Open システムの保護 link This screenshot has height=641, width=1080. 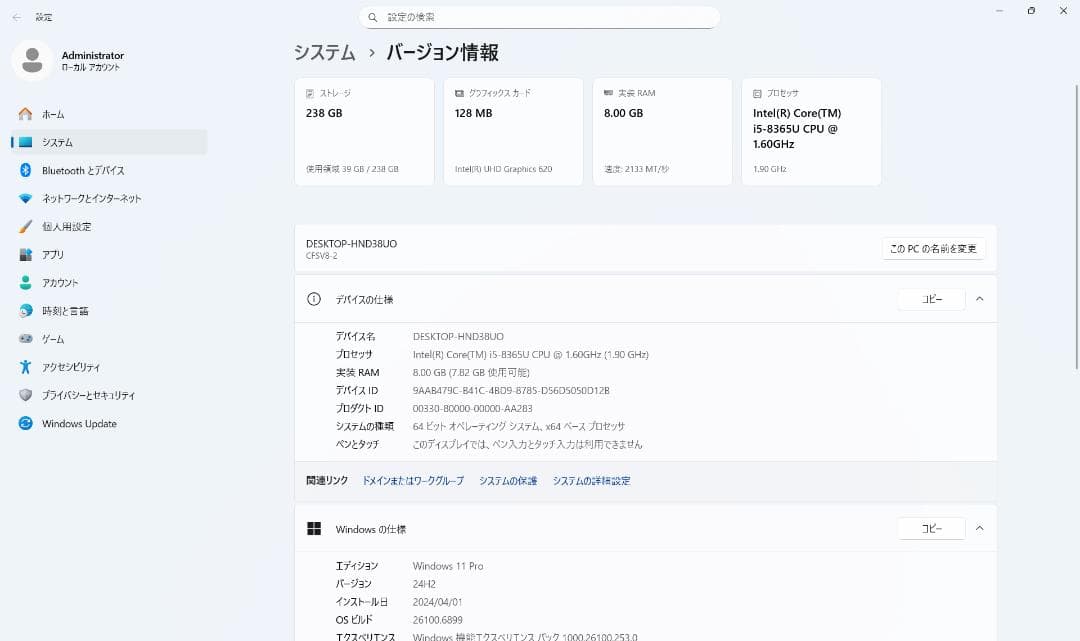pos(508,481)
